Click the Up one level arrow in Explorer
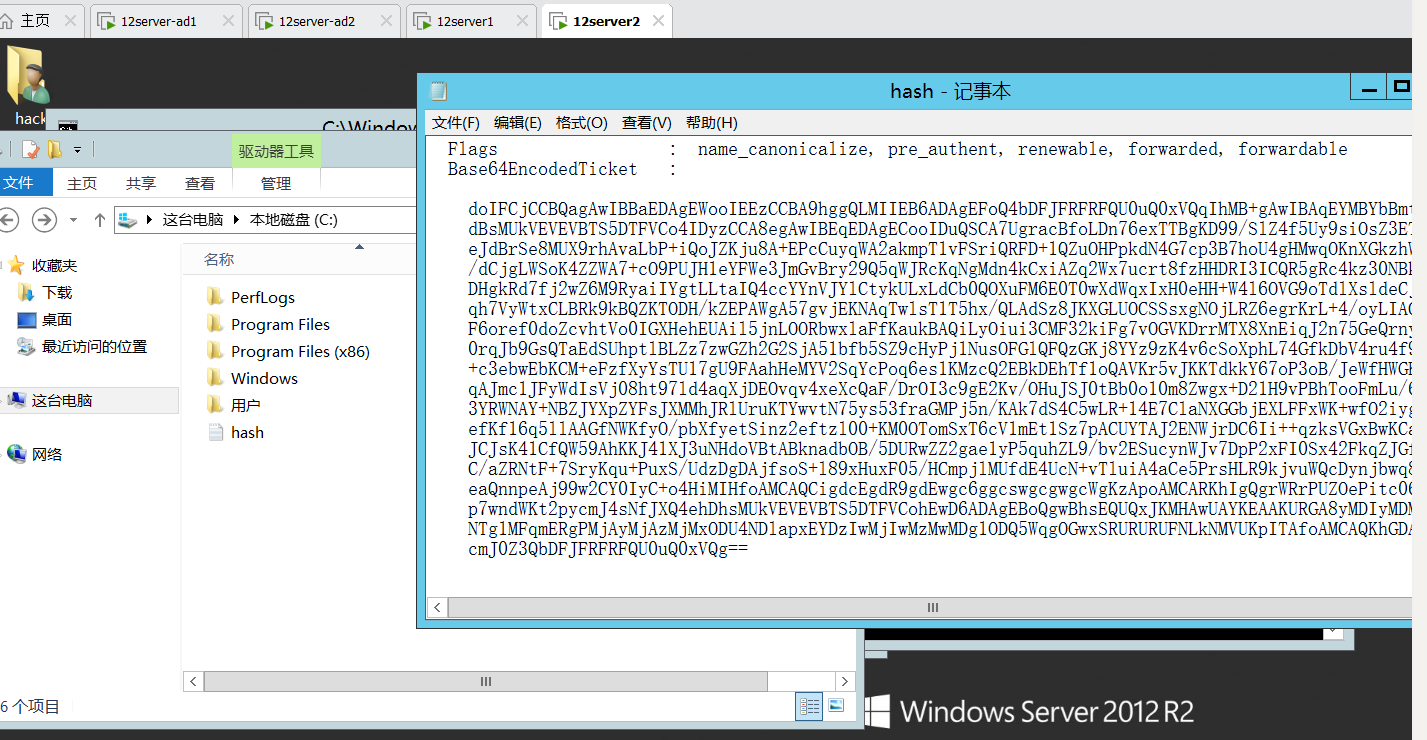This screenshot has height=740, width=1427. click(100, 219)
